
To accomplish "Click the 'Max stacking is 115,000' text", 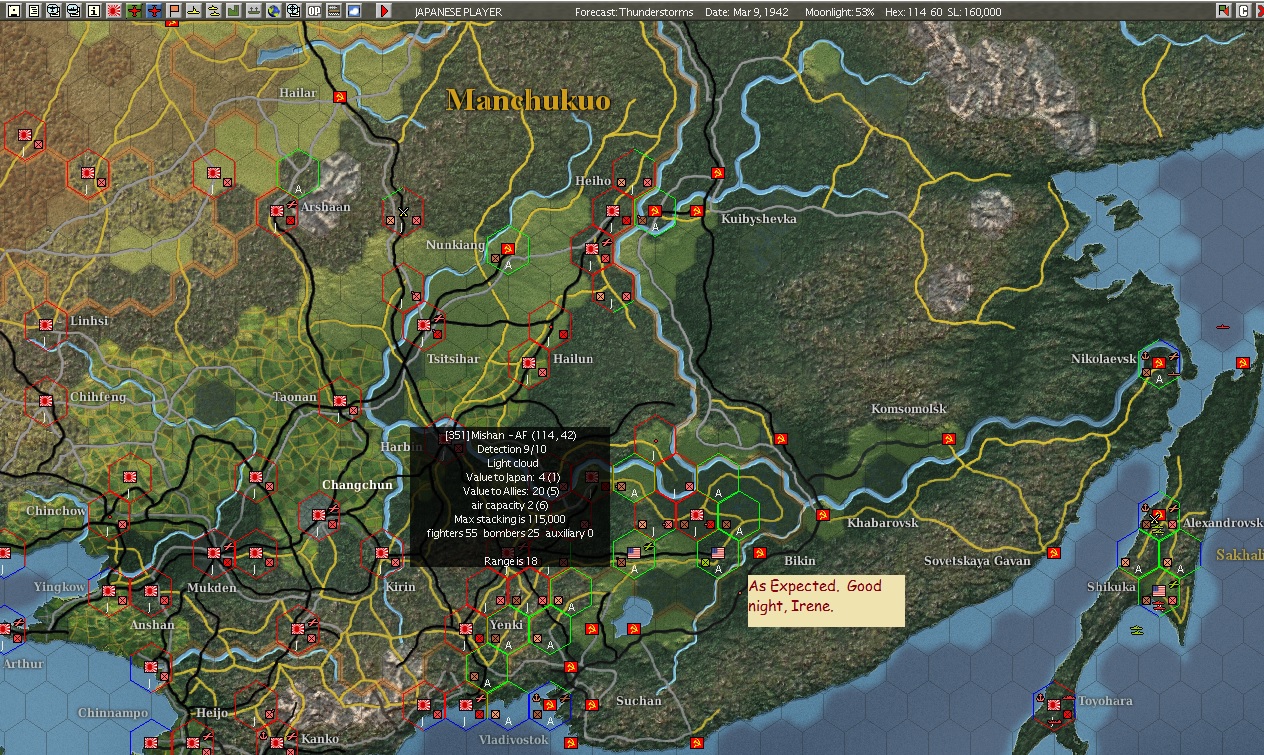I will [510, 519].
